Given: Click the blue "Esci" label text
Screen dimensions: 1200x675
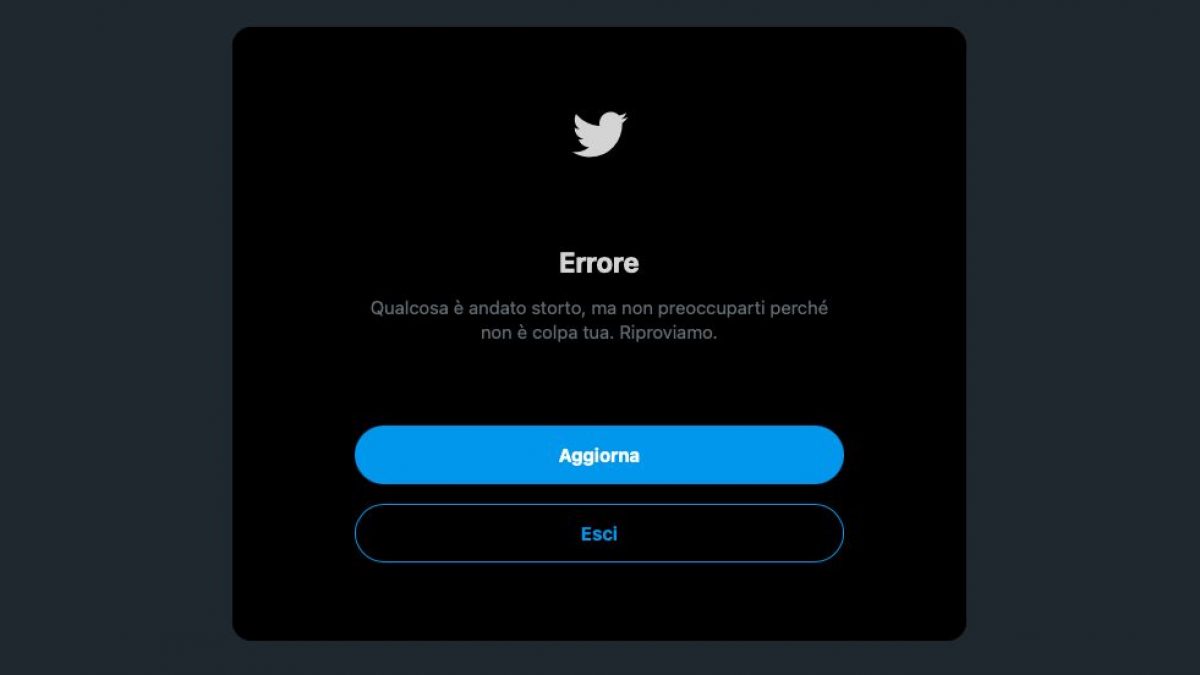Looking at the screenshot, I should (599, 534).
